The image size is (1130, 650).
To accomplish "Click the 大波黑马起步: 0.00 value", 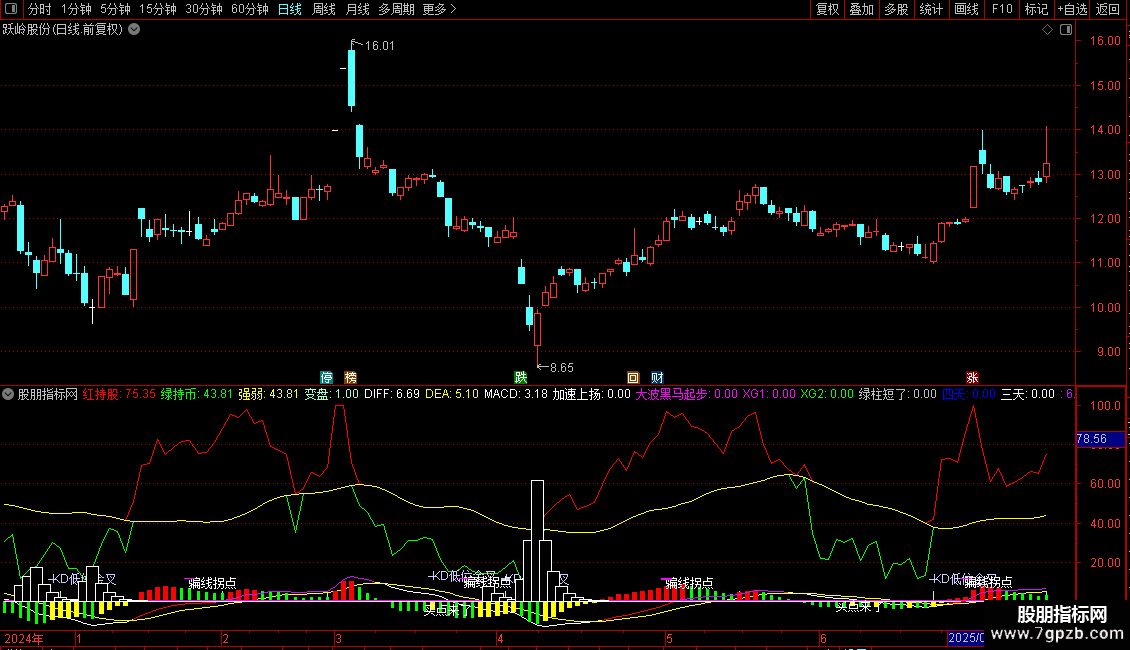I will (686, 394).
